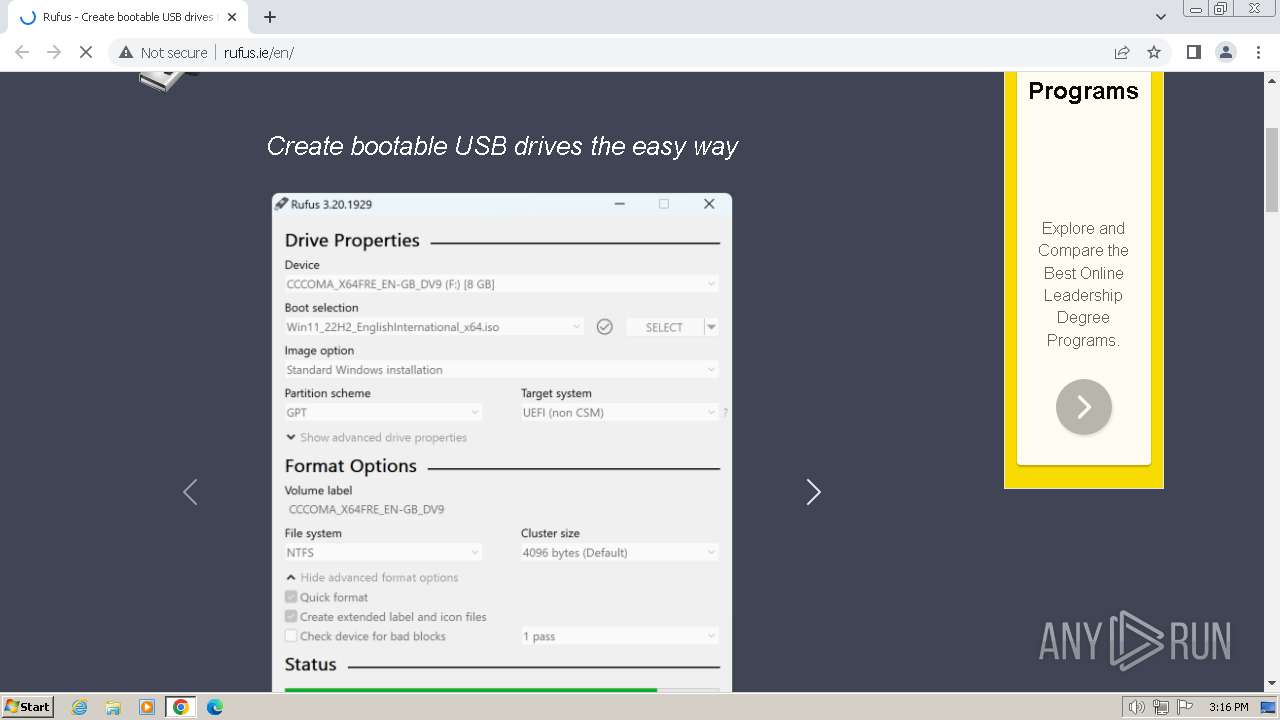Close the Rufus tab
This screenshot has height=720, width=1280.
232,17
